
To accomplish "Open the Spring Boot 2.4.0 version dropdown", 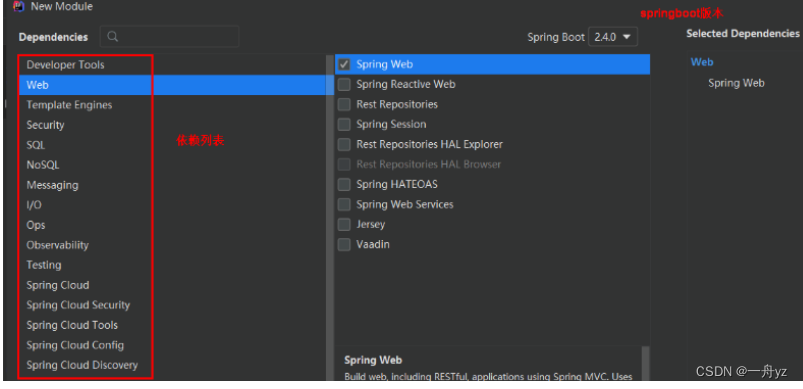I will 613,37.
